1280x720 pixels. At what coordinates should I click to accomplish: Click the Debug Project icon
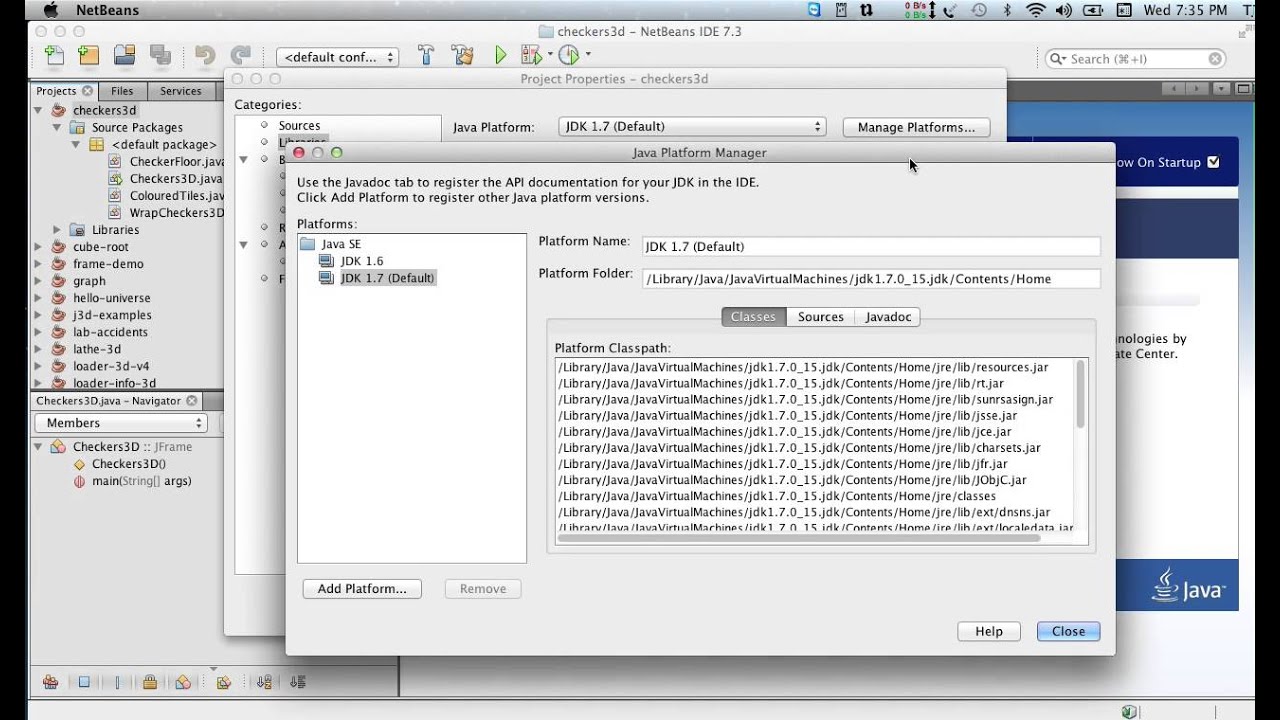(530, 56)
